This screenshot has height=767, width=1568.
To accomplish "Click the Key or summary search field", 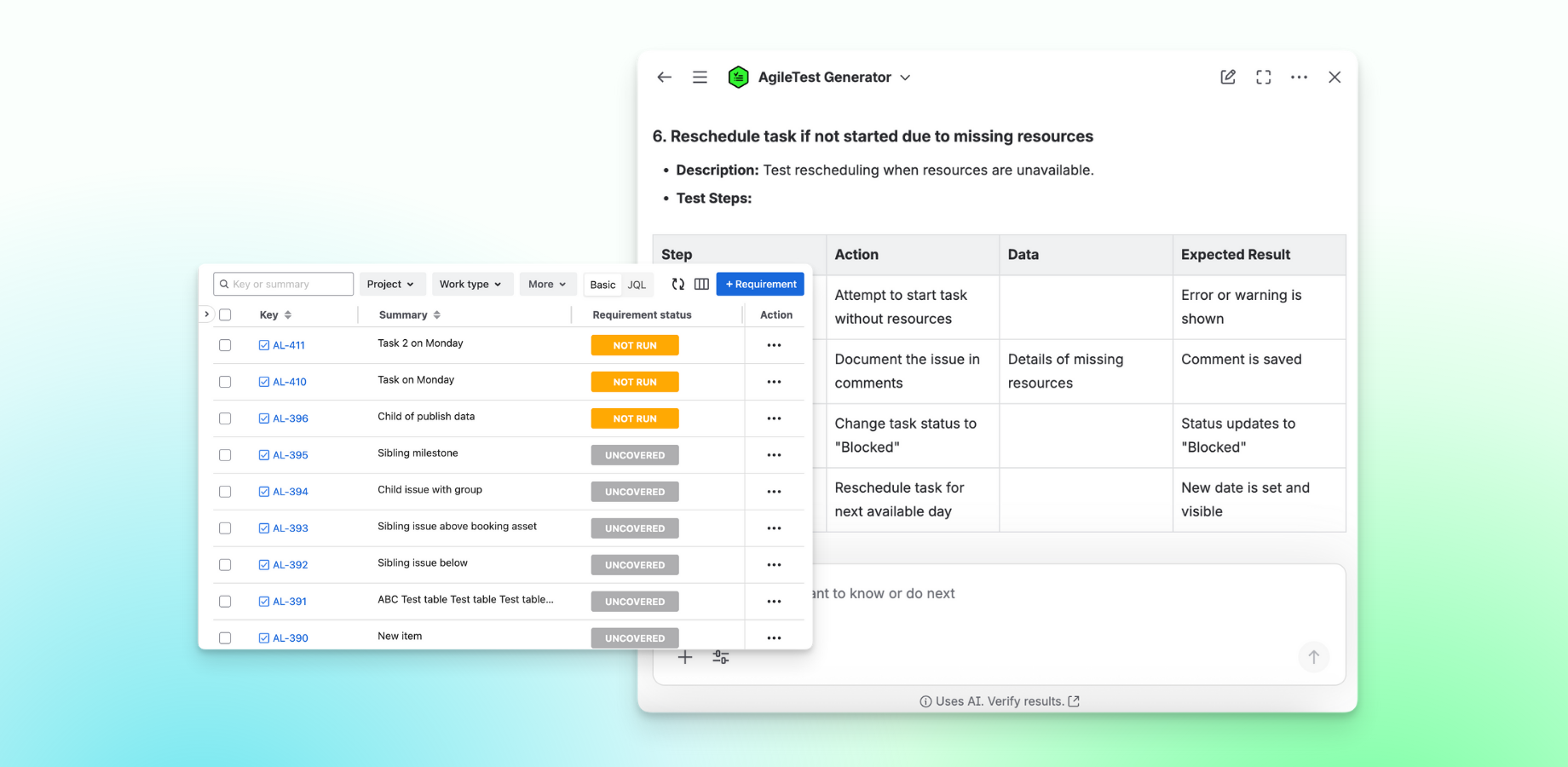I will click(282, 283).
